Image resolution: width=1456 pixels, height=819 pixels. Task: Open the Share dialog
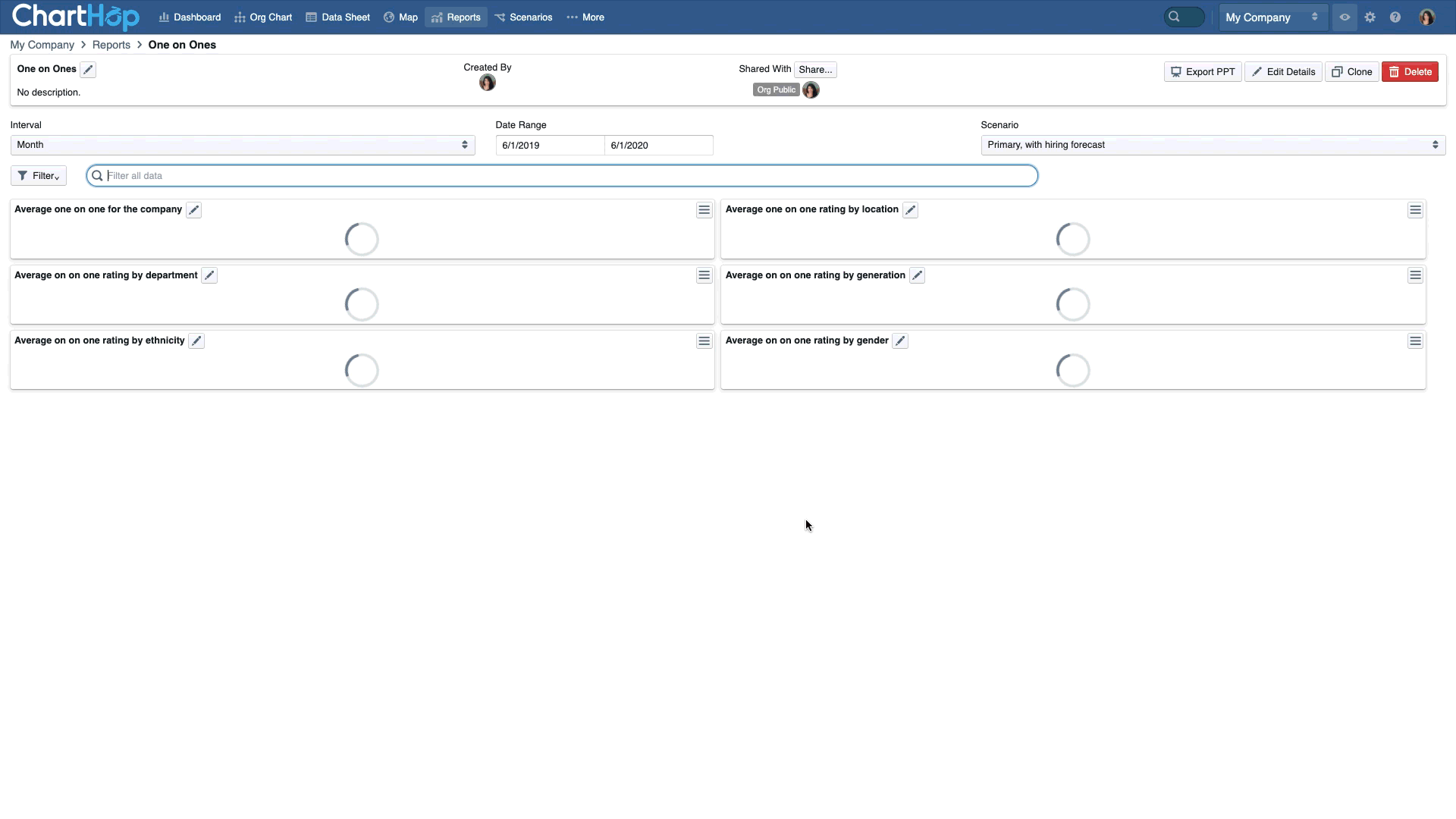815,69
